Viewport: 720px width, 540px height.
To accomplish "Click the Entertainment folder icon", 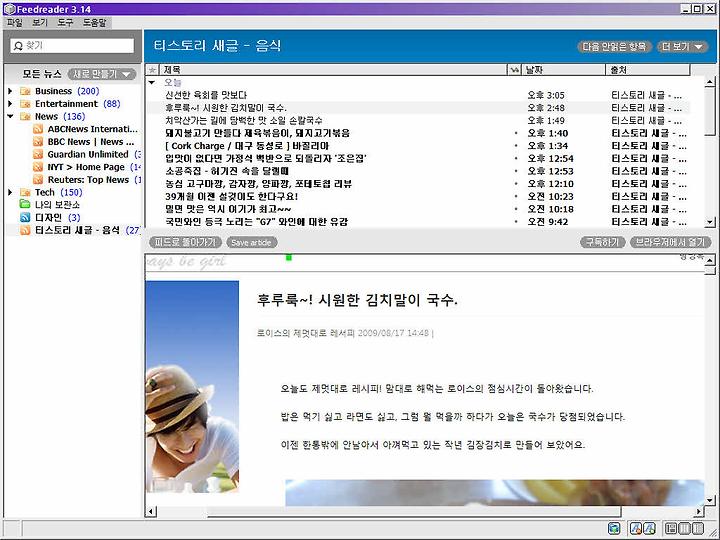I will [26, 104].
